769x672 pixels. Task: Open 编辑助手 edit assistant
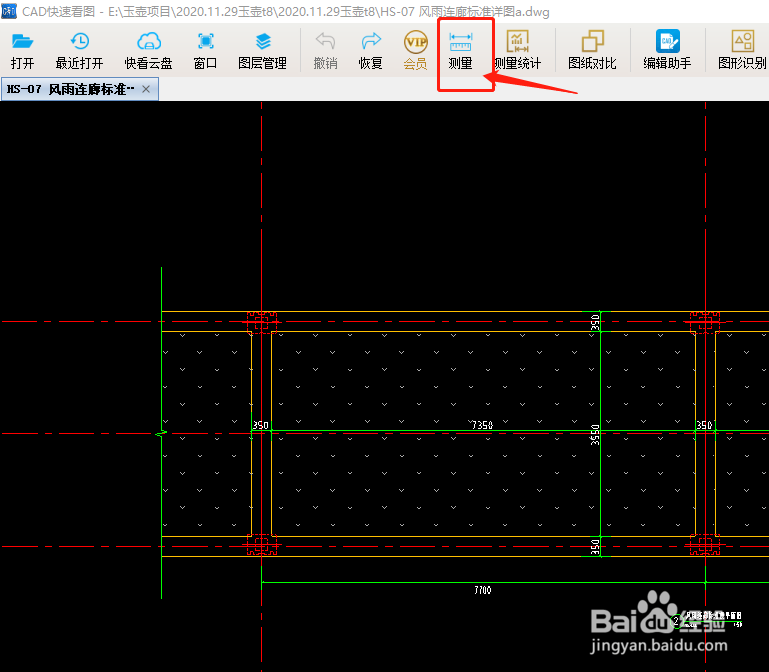667,51
